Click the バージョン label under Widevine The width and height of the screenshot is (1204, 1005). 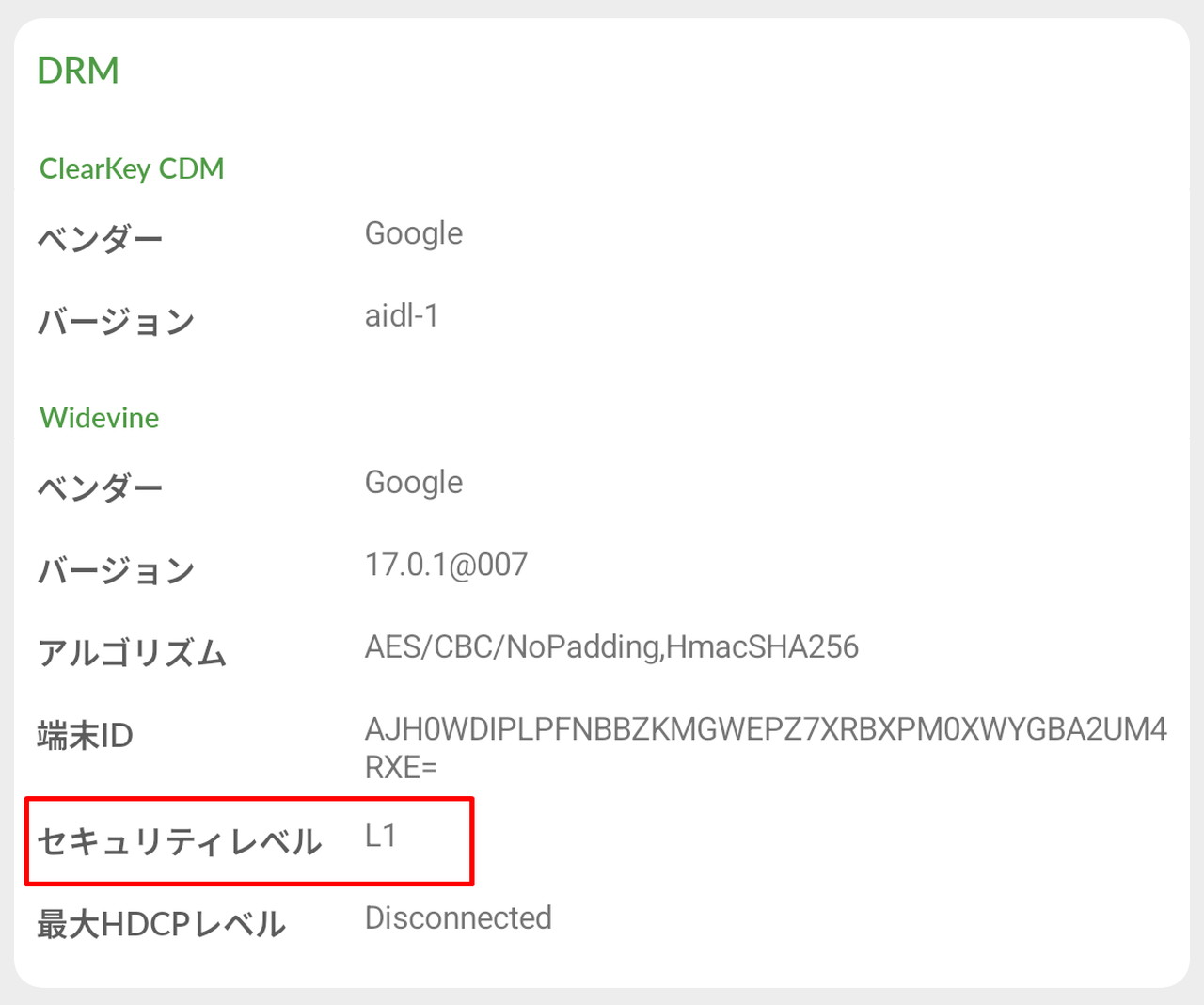coord(116,570)
